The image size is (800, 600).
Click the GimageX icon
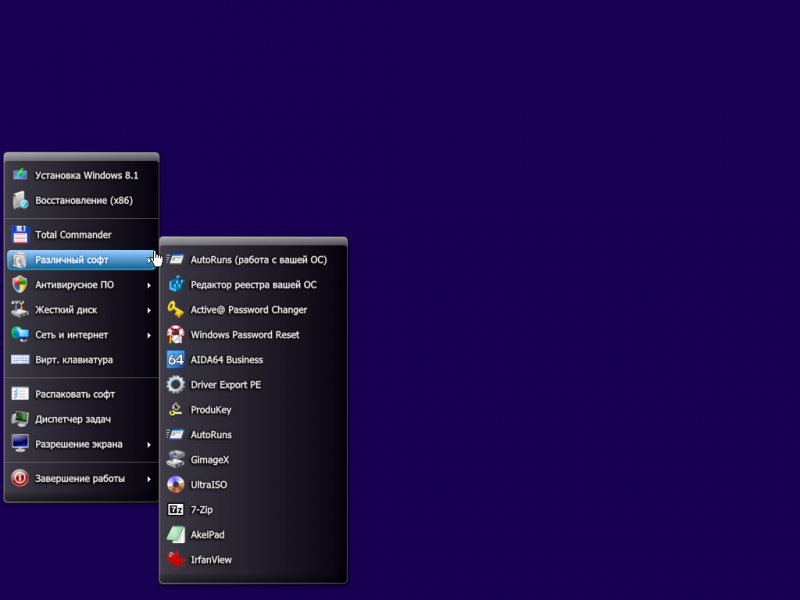point(176,460)
